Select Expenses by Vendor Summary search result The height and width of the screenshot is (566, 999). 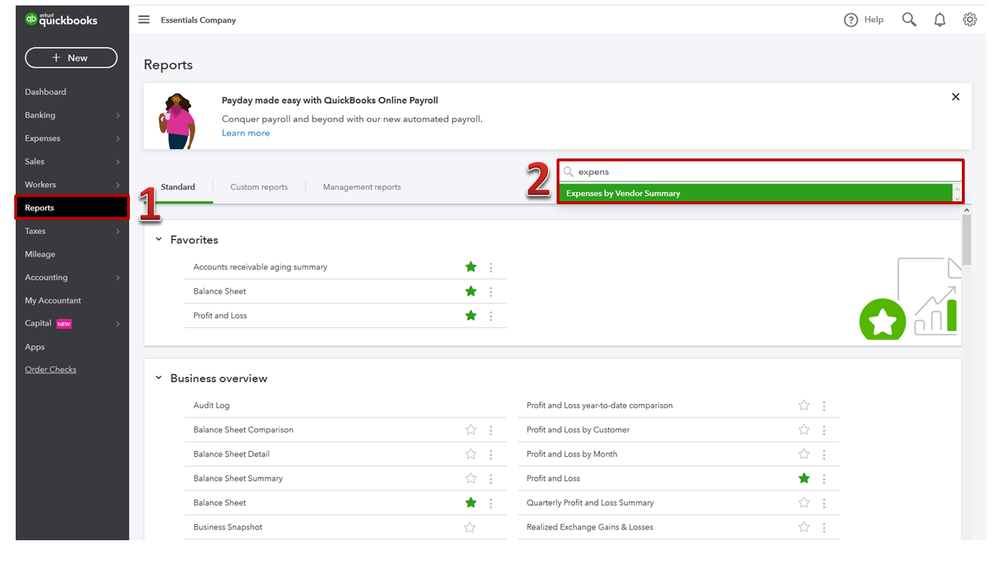(x=756, y=193)
